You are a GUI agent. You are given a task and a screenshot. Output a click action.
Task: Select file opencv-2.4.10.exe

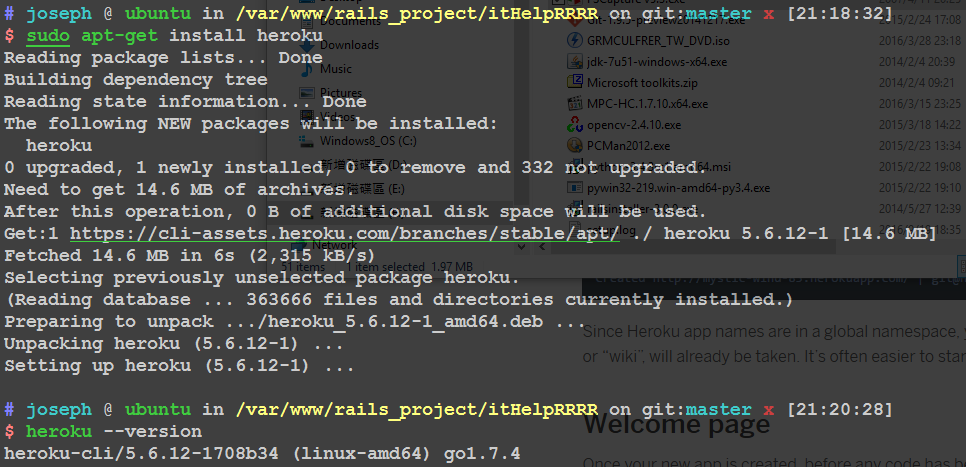(x=634, y=124)
